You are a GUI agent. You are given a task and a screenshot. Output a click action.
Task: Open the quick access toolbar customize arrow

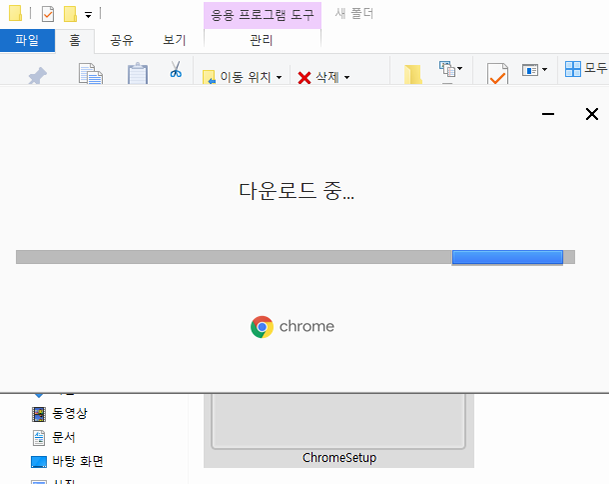pyautogui.click(x=89, y=15)
